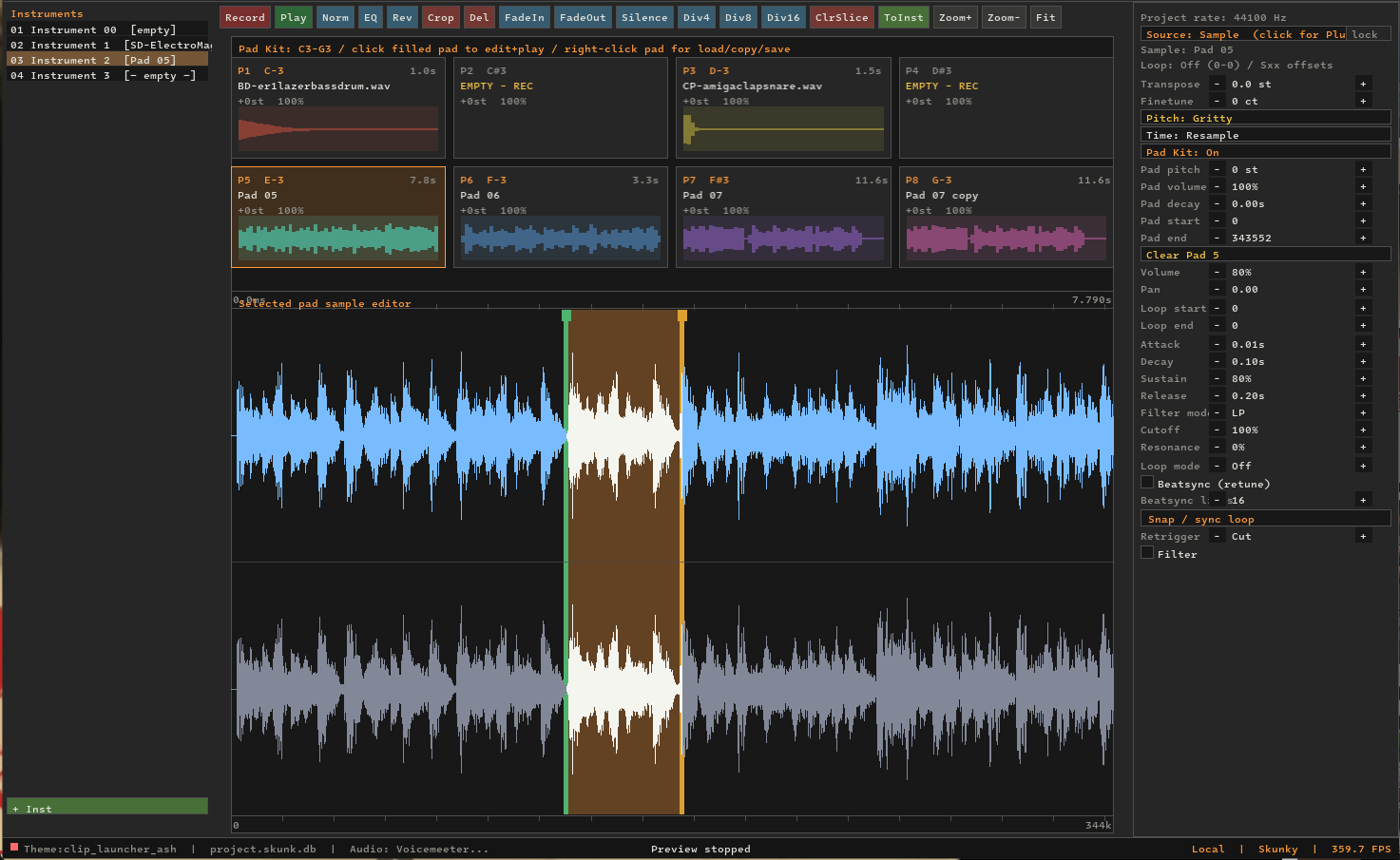
Task: Crop the sample to the selection
Action: [441, 17]
